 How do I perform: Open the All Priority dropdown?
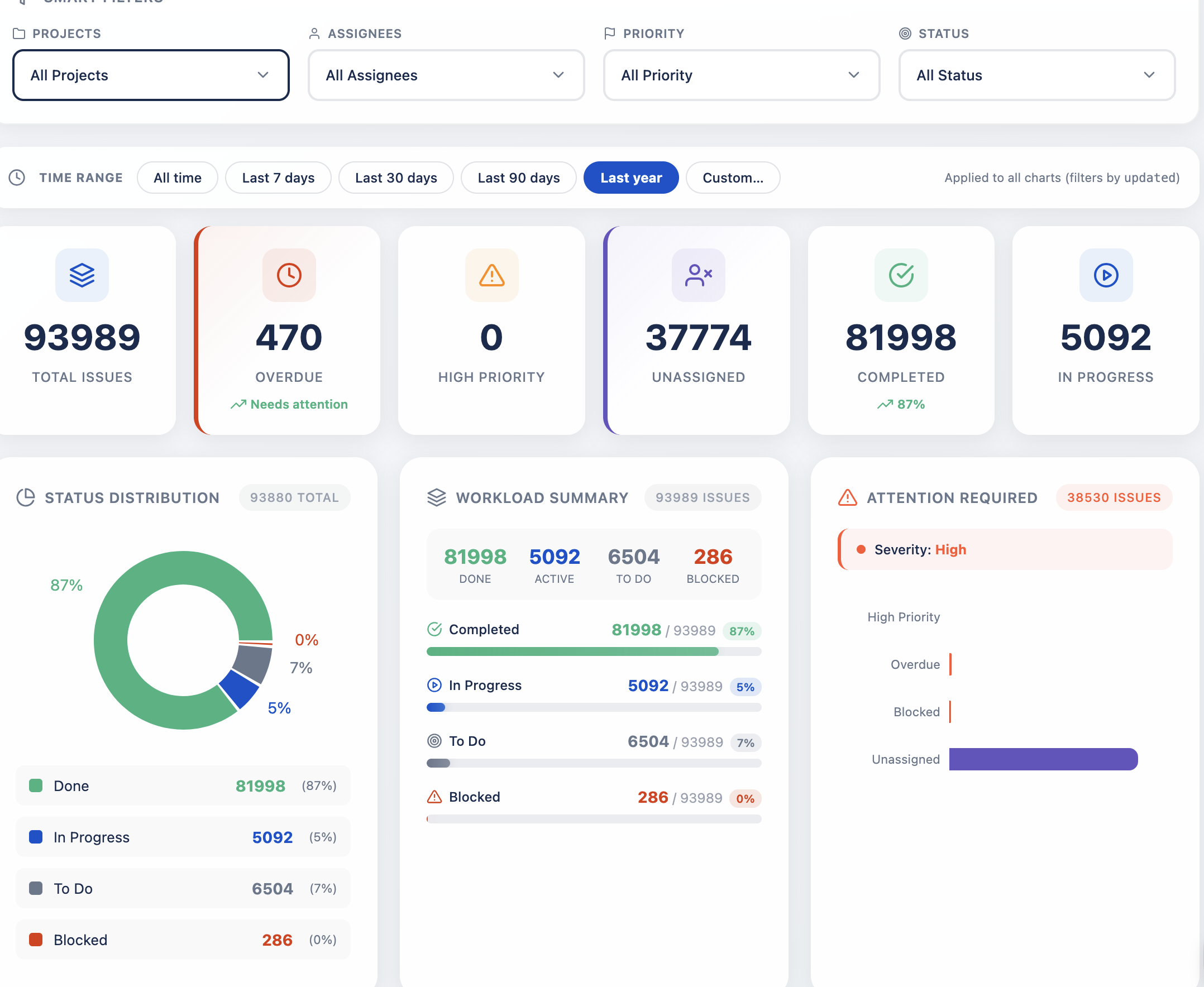(742, 75)
